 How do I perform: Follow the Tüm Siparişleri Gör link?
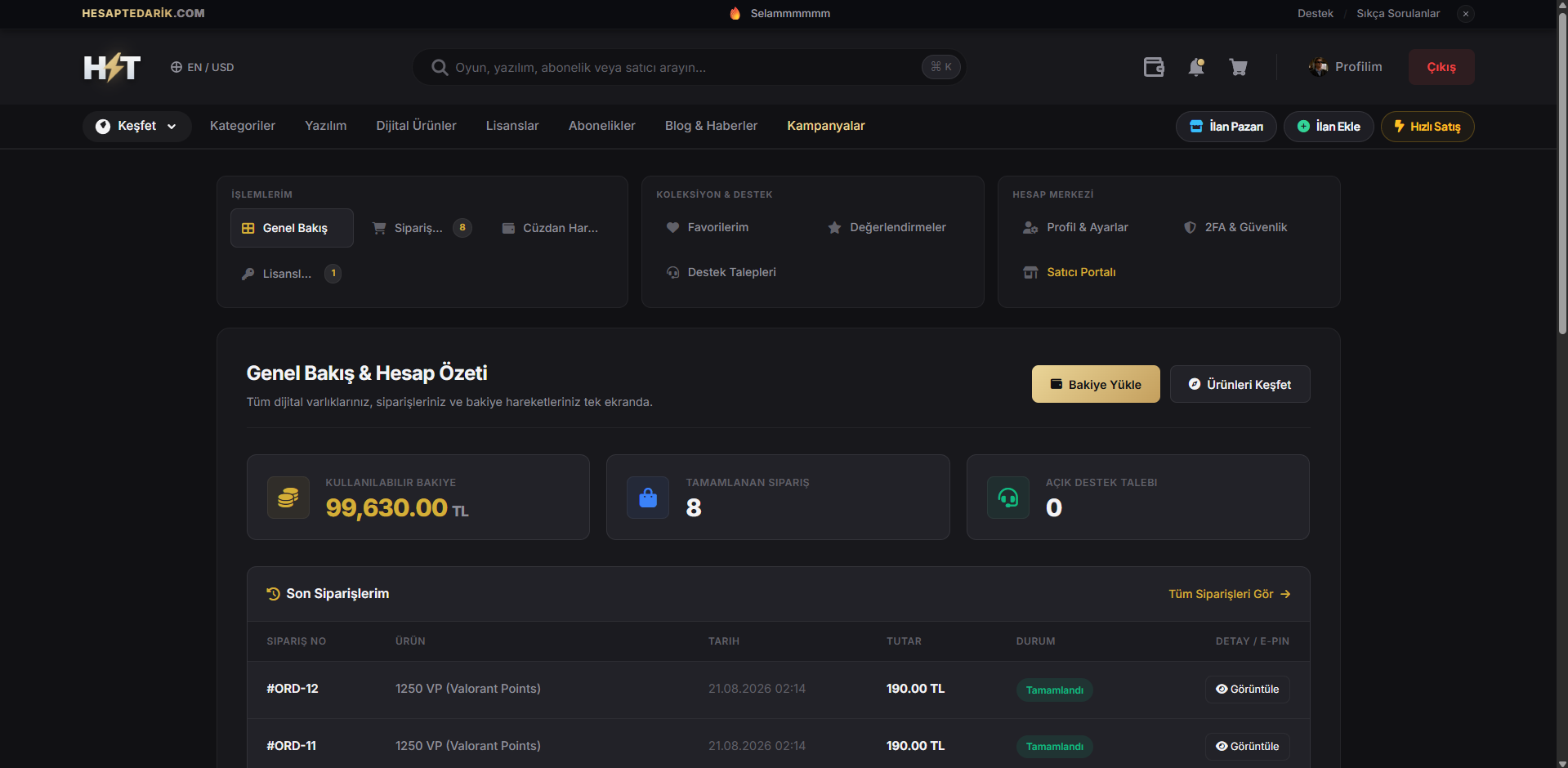coord(1230,594)
